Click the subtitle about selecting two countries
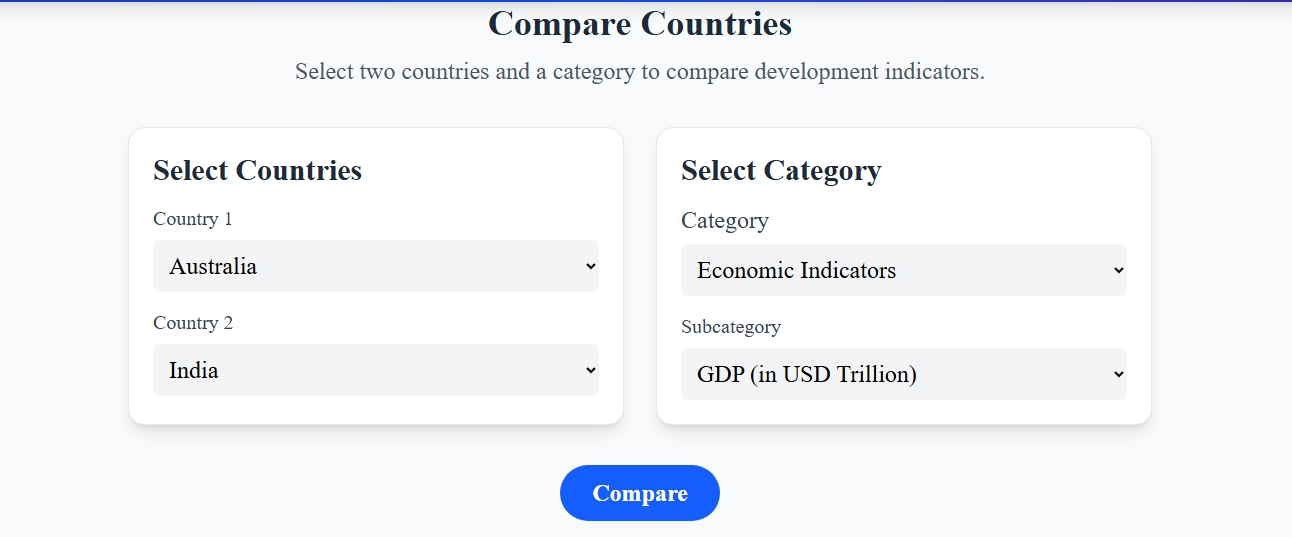The image size is (1292, 537). click(640, 72)
